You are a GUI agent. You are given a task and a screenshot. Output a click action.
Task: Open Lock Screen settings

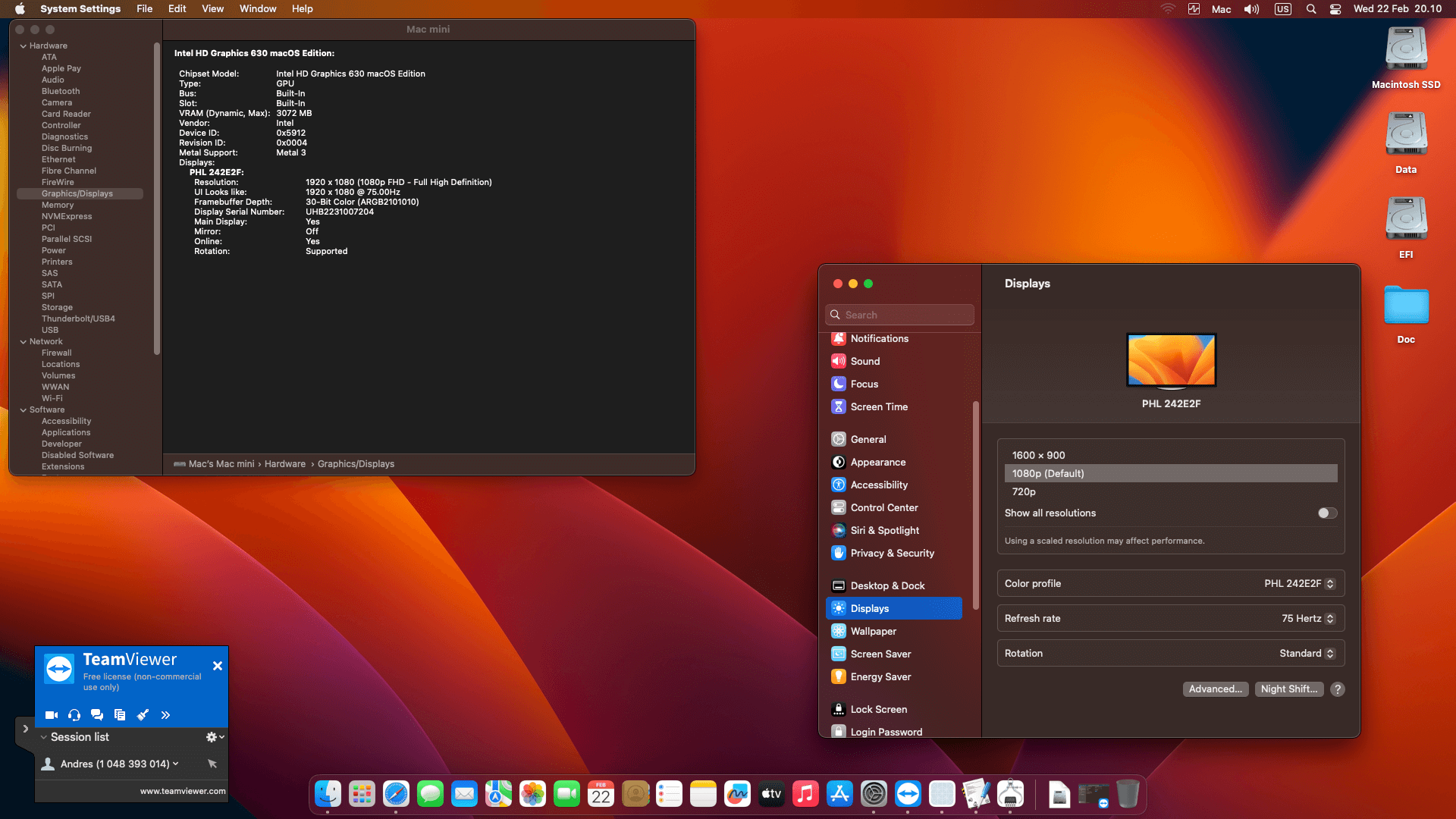point(893,710)
